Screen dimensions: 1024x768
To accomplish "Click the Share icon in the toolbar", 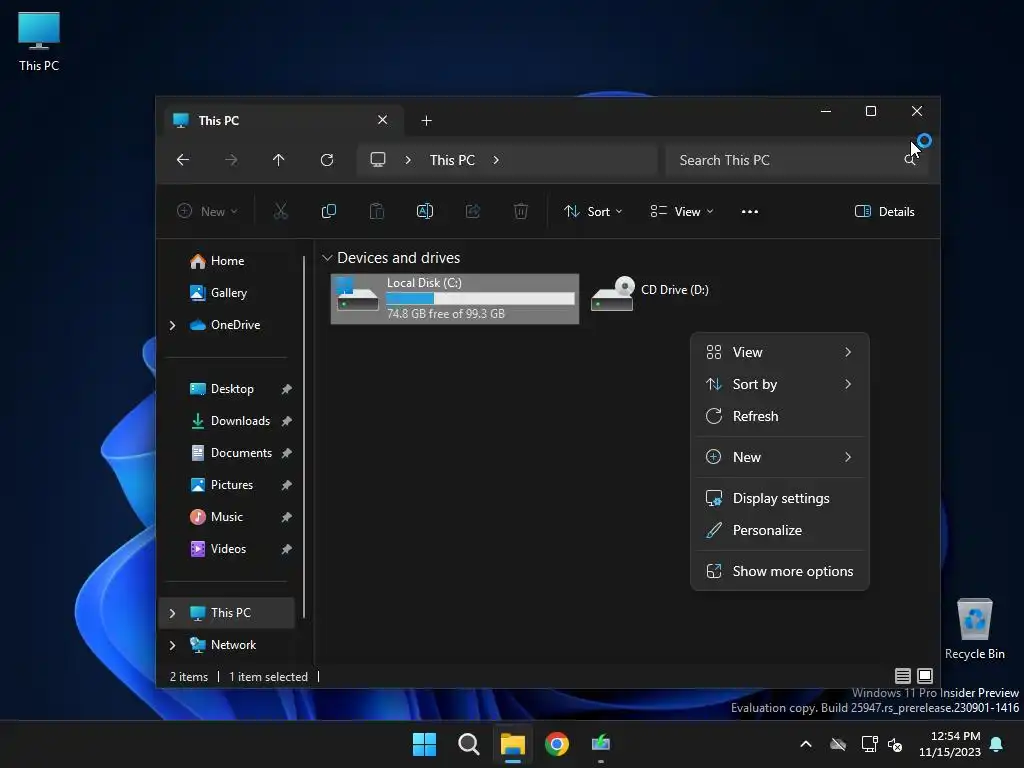I will tap(473, 211).
